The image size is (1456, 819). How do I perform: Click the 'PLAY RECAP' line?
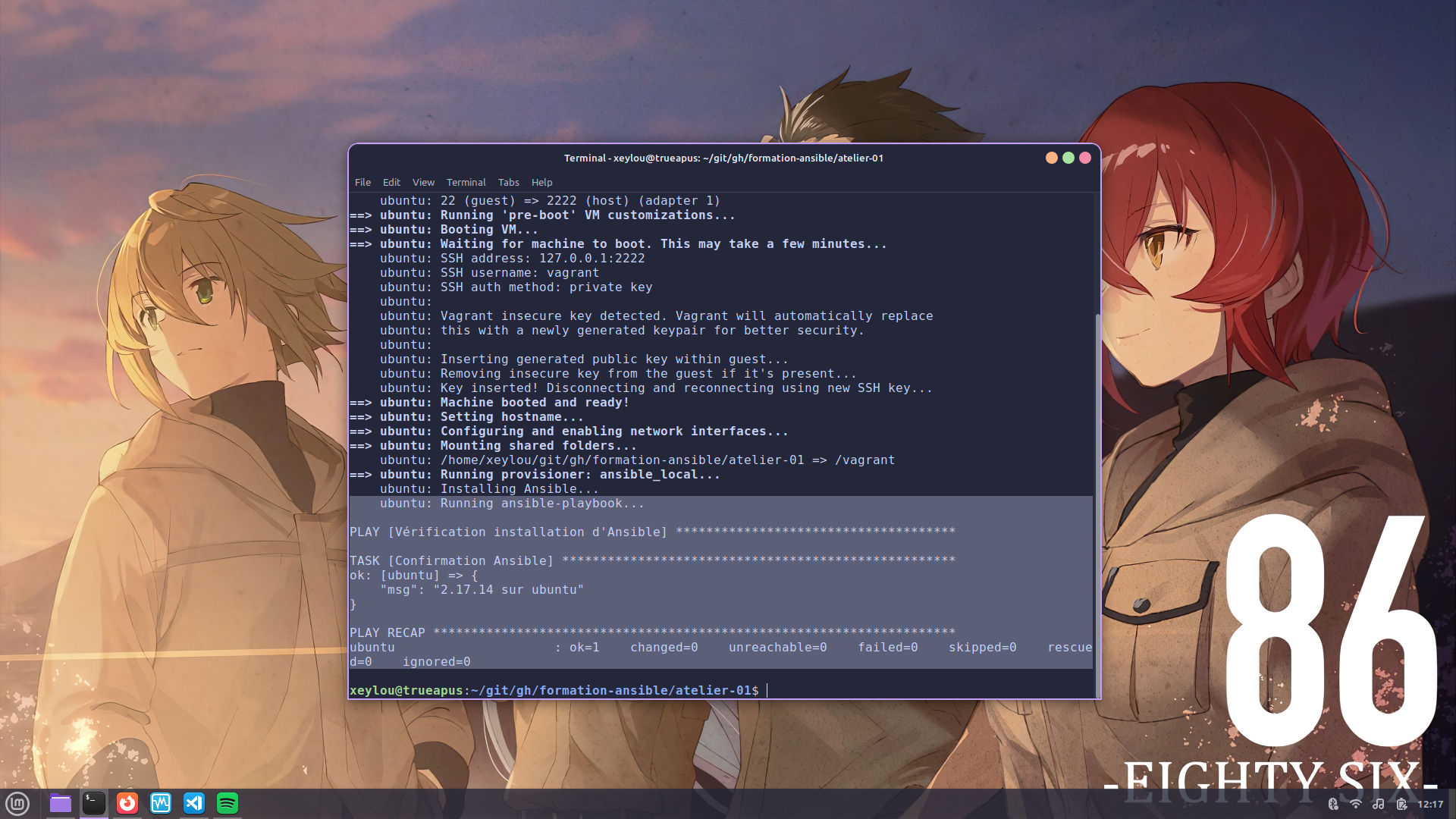click(x=652, y=632)
